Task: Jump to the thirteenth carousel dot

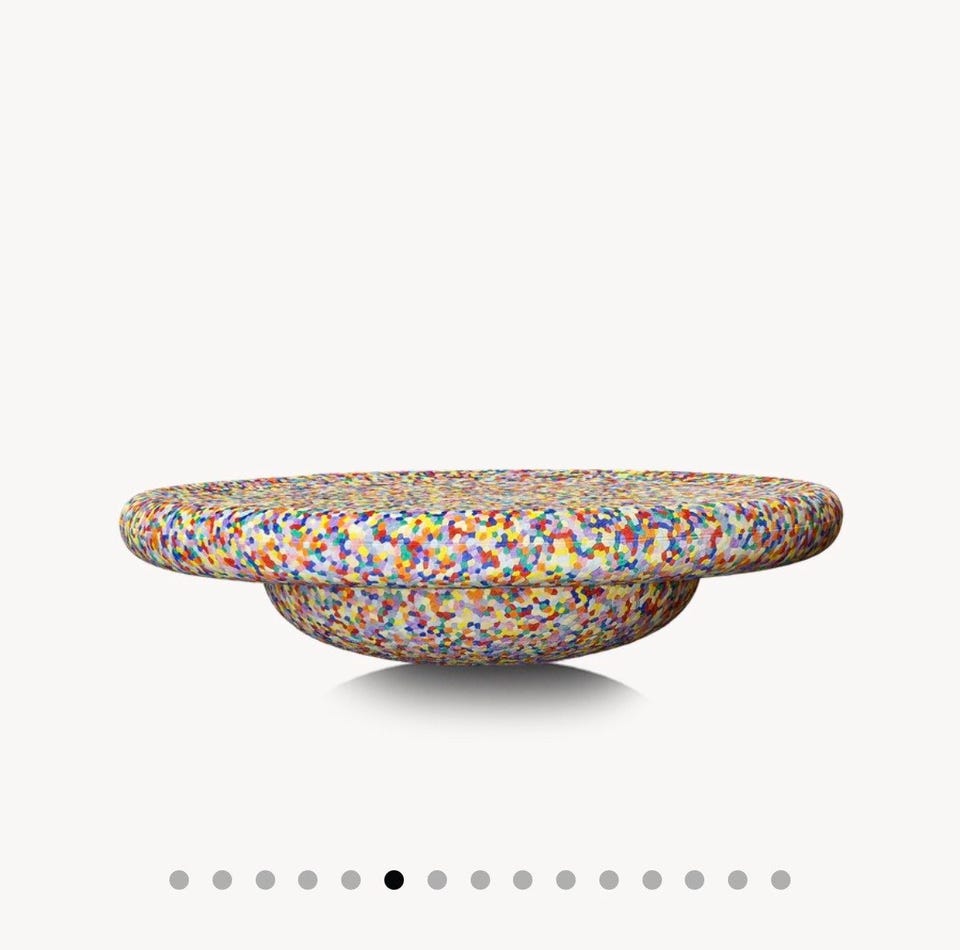Action: click(695, 880)
